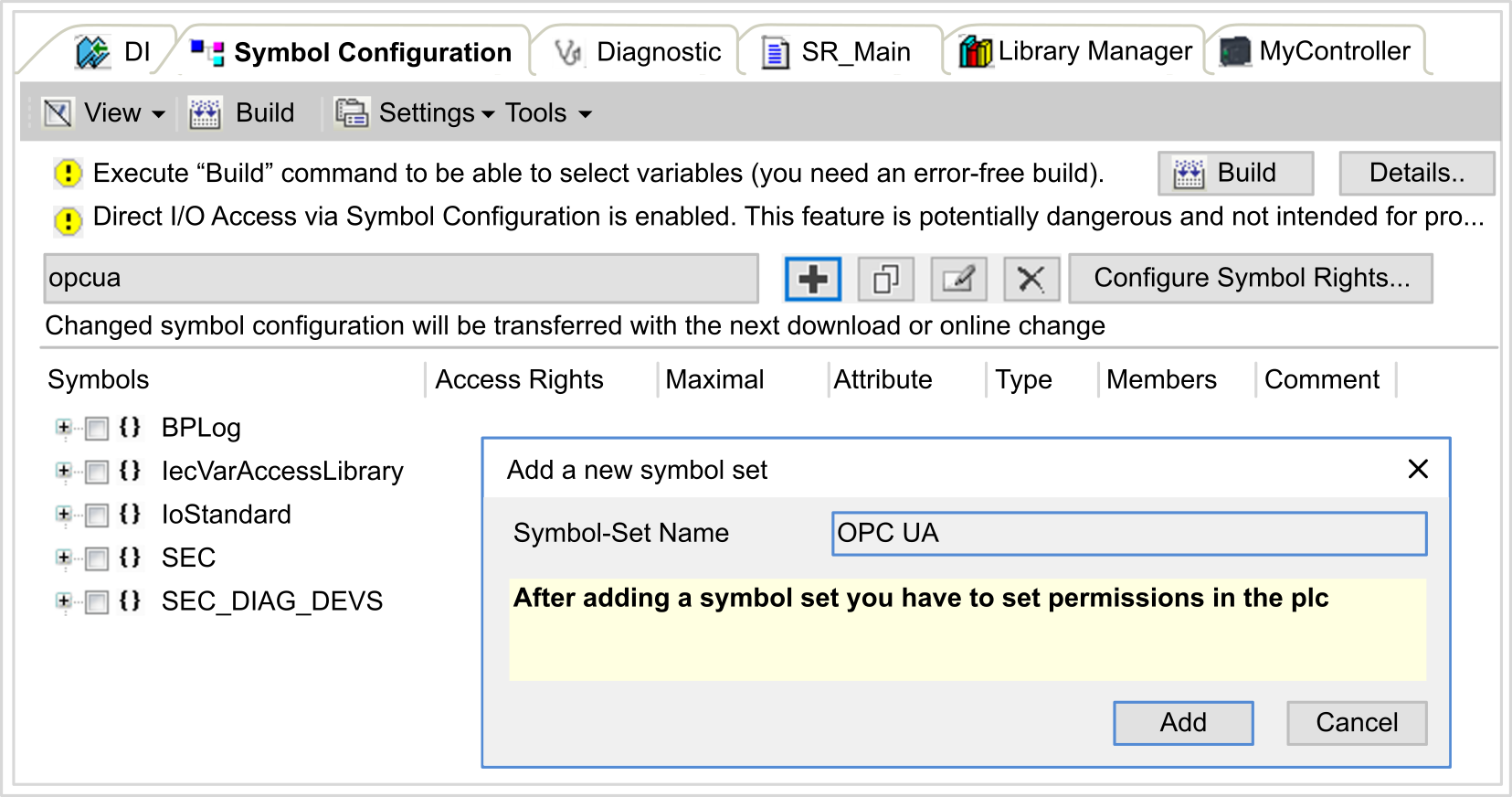Expand the SEC tree node
Viewport: 1512px width, 797px height.
[x=63, y=558]
